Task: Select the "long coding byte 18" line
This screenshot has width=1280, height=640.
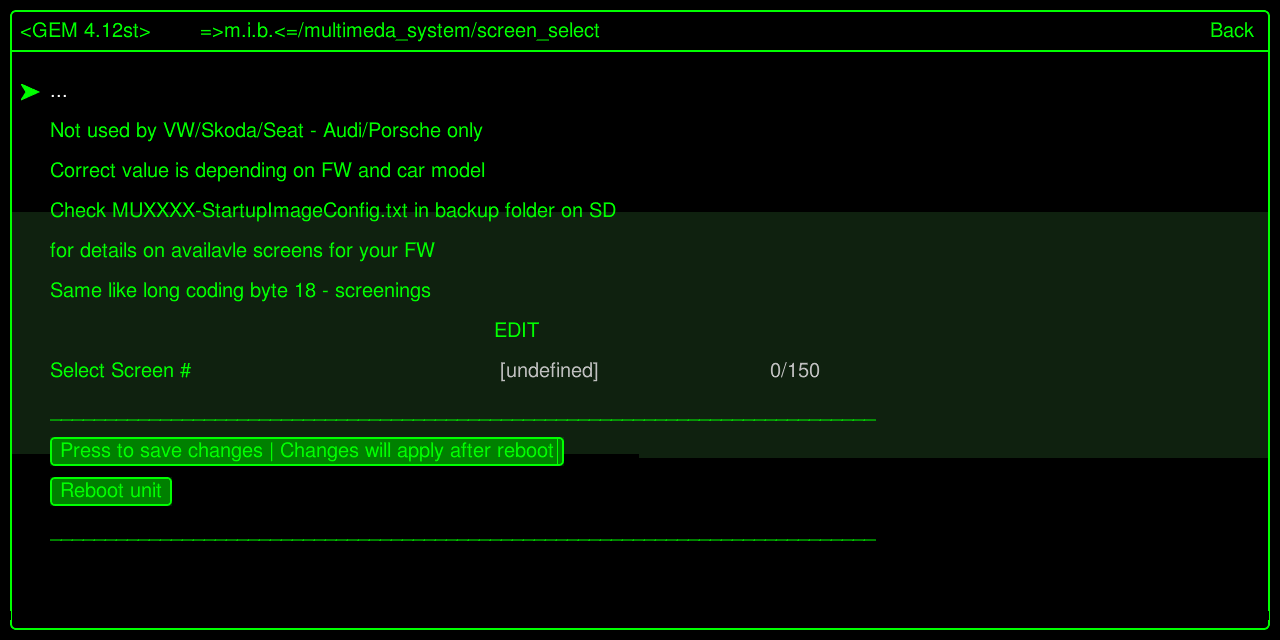Action: coord(240,291)
